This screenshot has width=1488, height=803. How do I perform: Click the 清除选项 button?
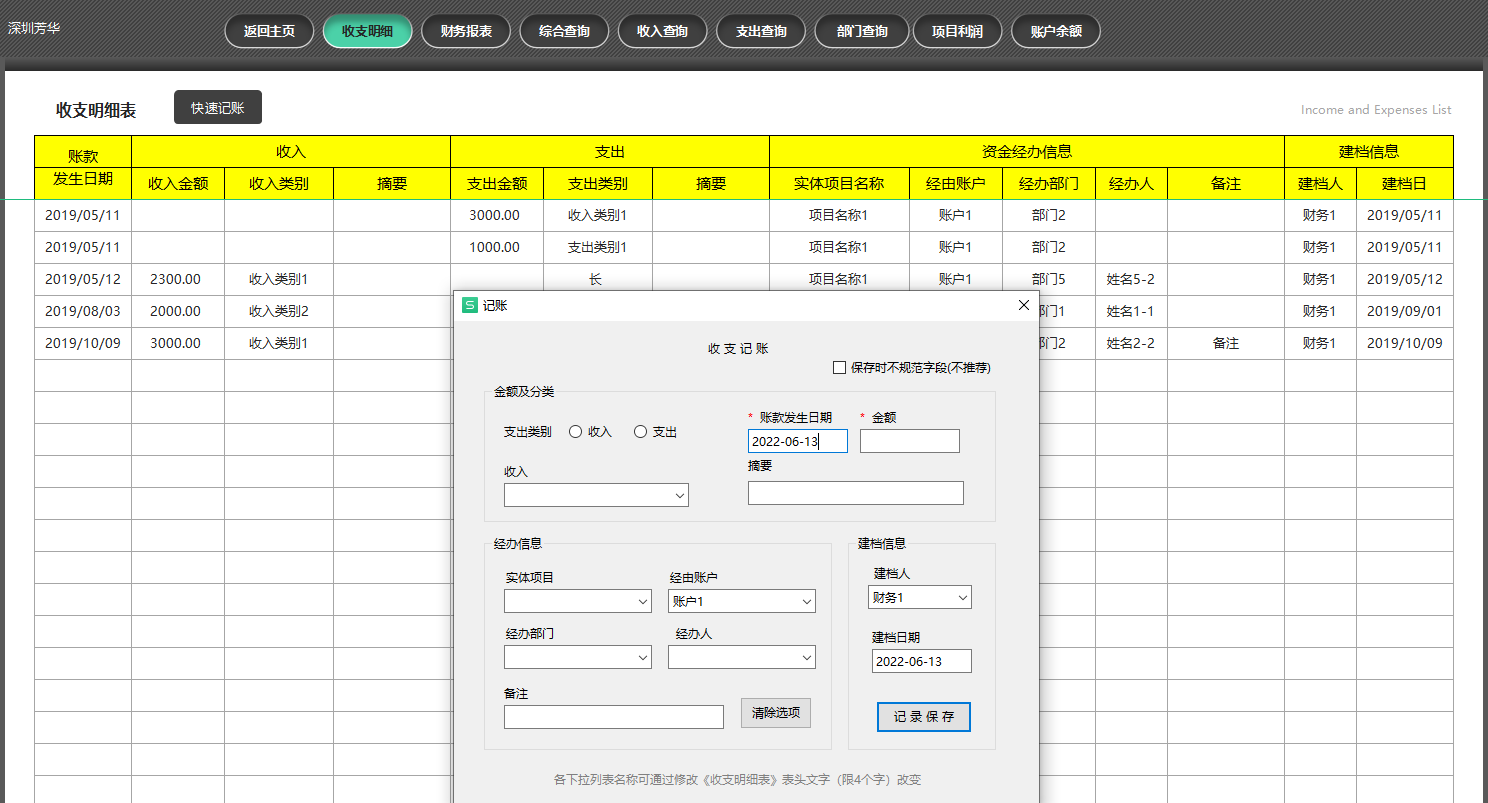pos(775,713)
